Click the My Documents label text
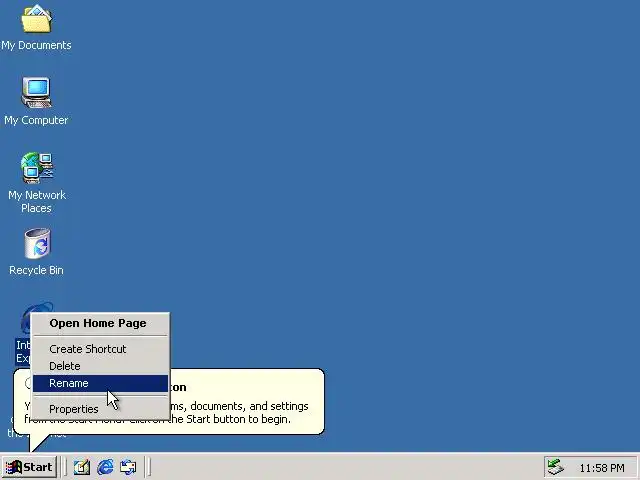Screen dimensions: 640x480 (x=36, y=45)
